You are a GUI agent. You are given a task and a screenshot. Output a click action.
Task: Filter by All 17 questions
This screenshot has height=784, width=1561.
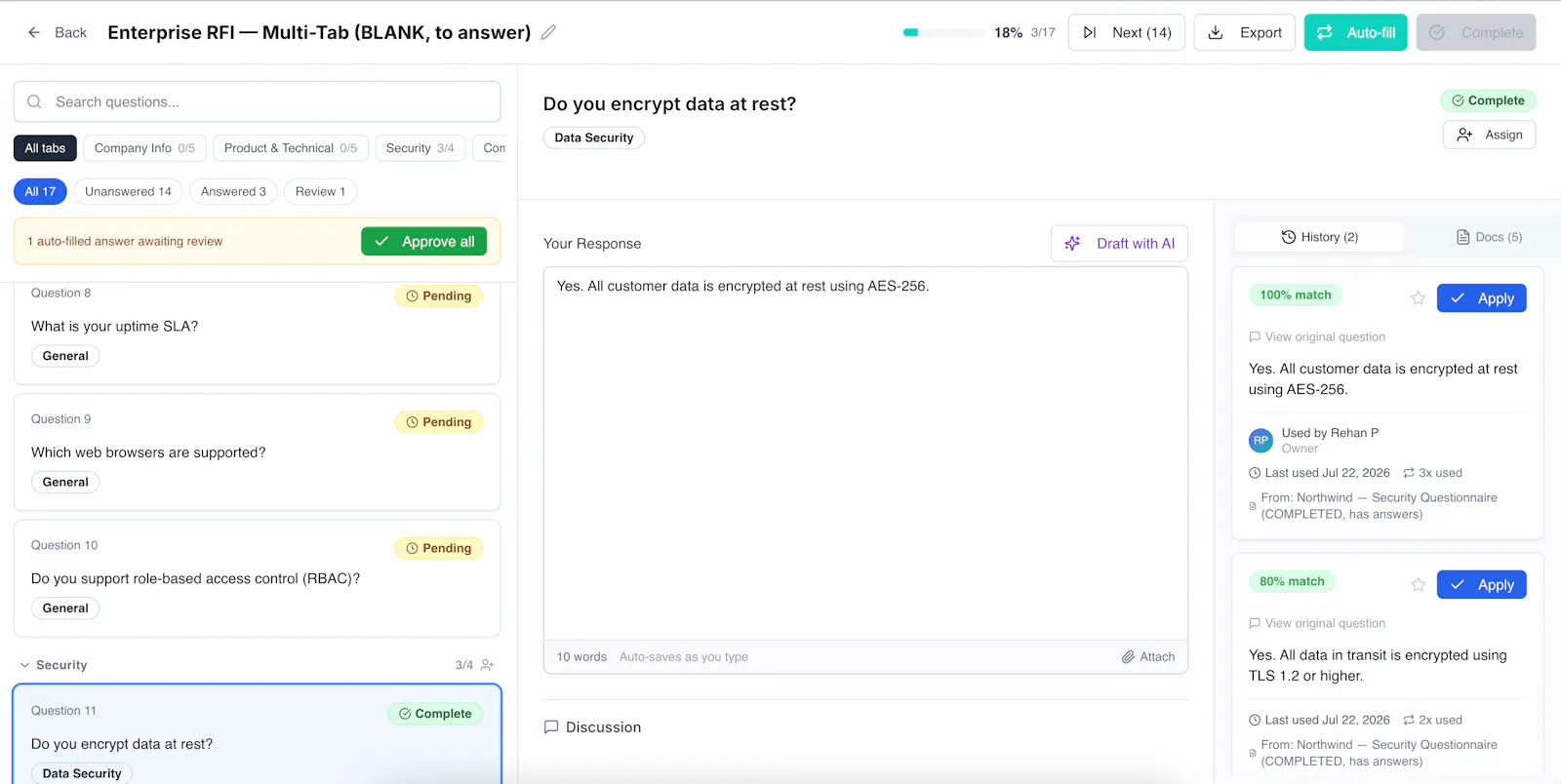pos(40,192)
